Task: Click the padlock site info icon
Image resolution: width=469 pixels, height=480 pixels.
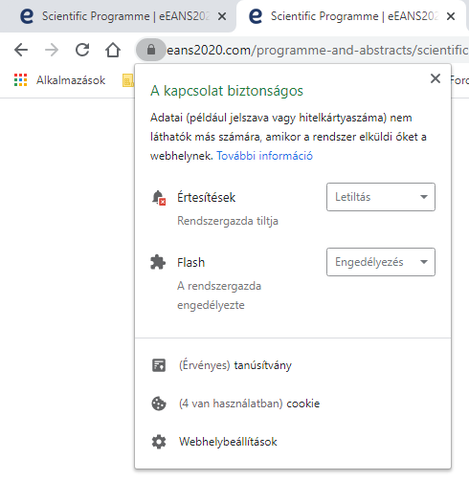Action: pos(151,50)
